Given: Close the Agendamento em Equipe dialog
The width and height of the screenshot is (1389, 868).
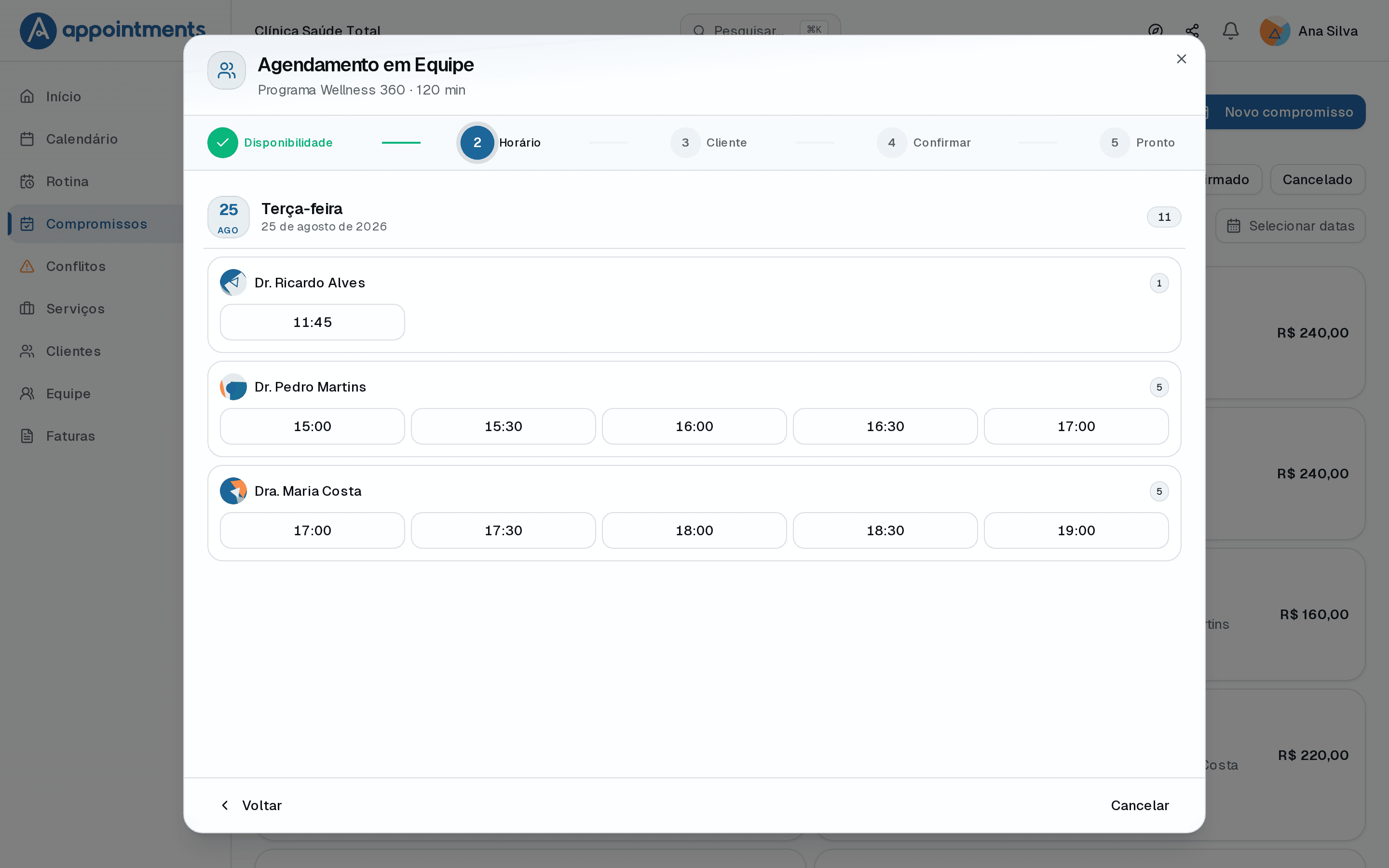Looking at the screenshot, I should 1181,58.
